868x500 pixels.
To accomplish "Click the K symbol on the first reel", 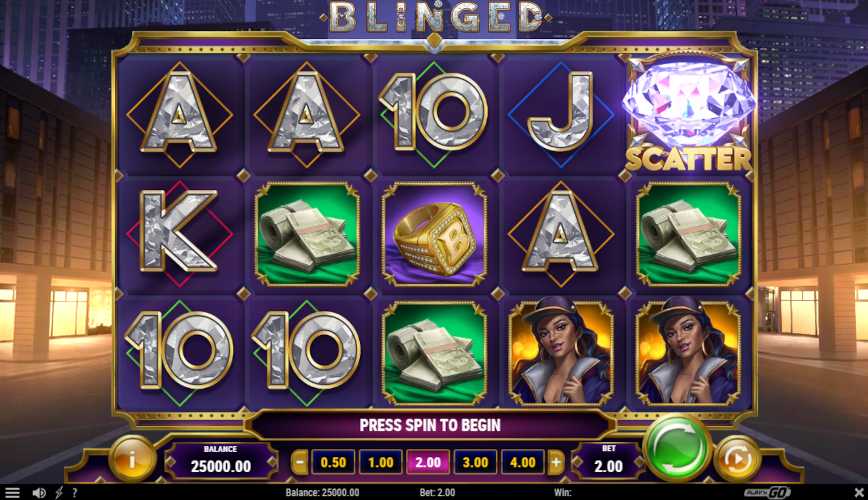I will coord(179,231).
